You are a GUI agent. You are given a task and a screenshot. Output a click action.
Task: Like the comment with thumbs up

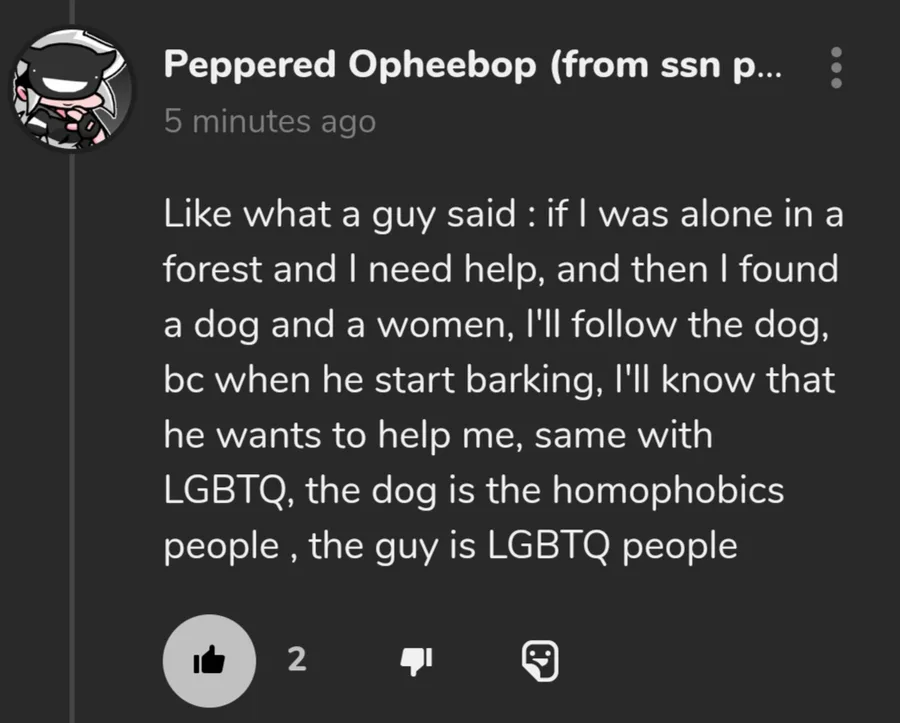coord(210,659)
